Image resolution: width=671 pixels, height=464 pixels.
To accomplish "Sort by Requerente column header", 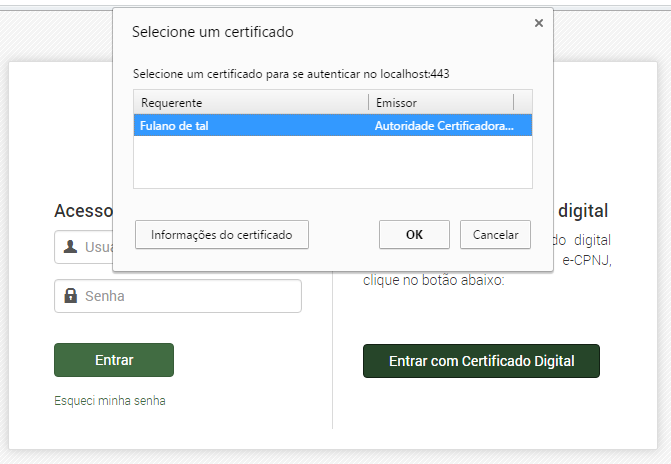I will pos(250,103).
